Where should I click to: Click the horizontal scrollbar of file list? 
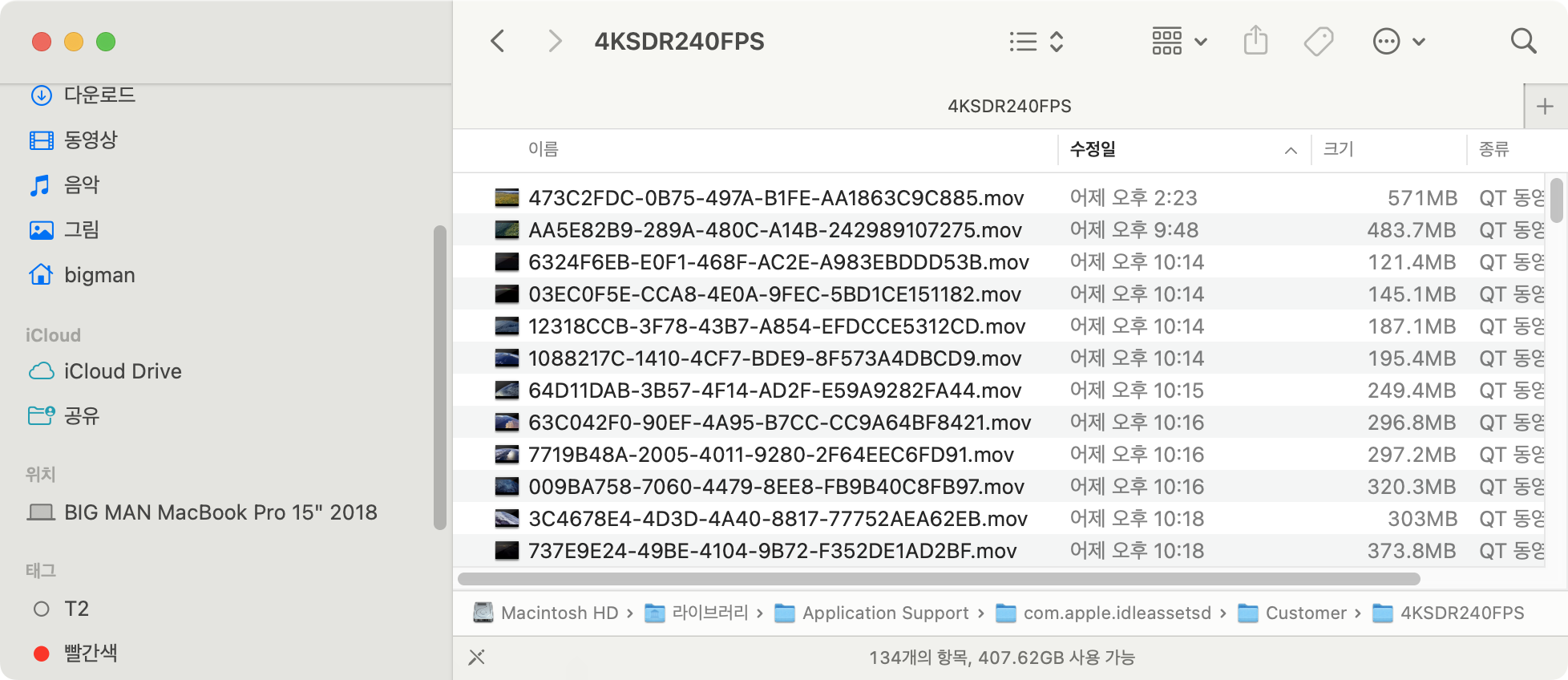939,579
